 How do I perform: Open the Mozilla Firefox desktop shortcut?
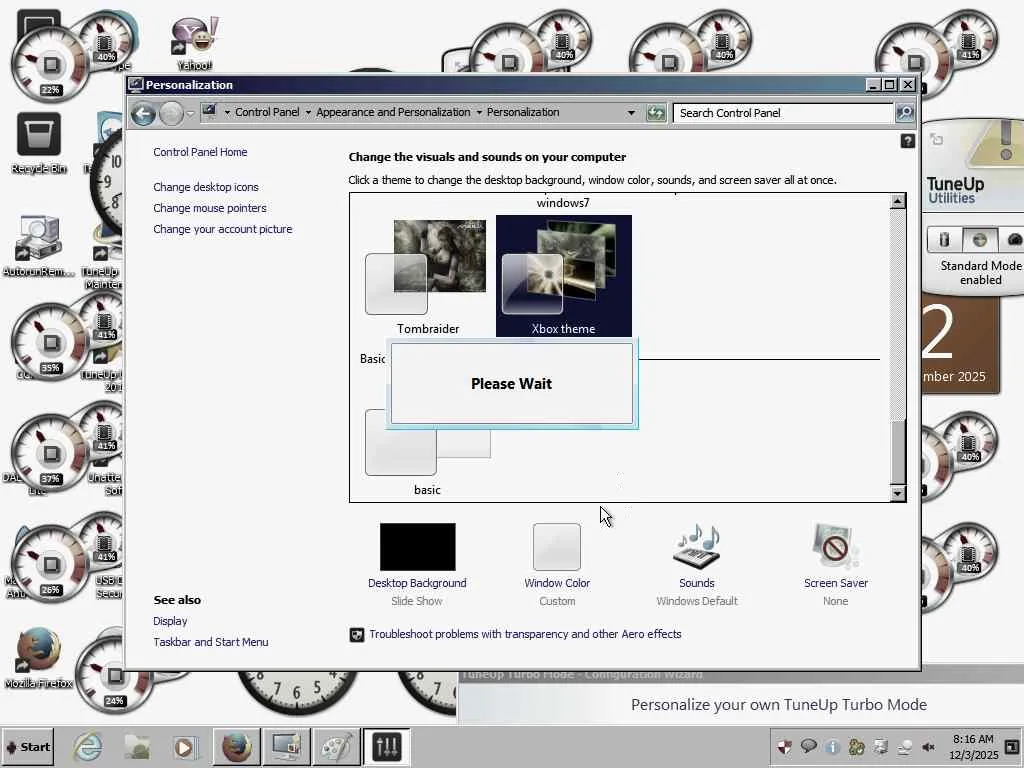click(x=39, y=658)
